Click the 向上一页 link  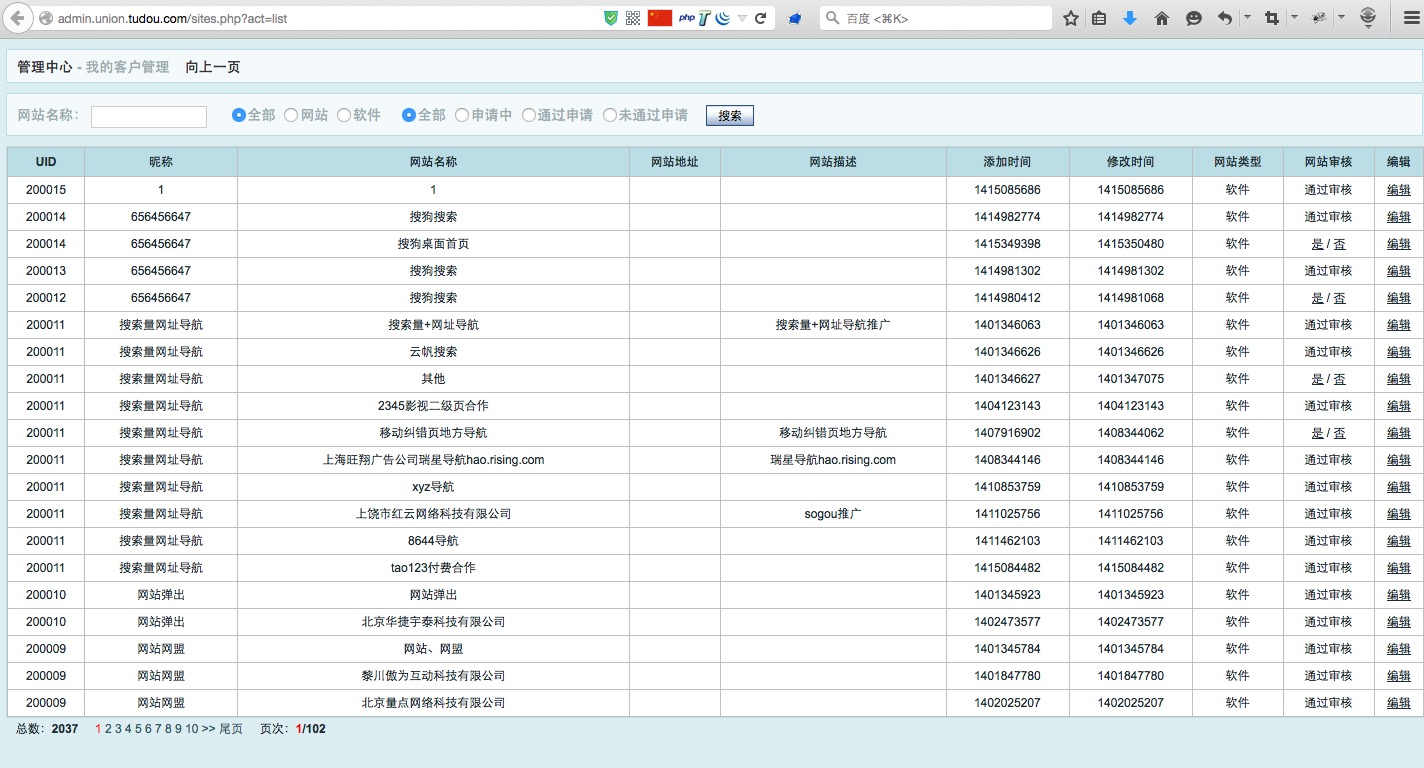(x=212, y=67)
